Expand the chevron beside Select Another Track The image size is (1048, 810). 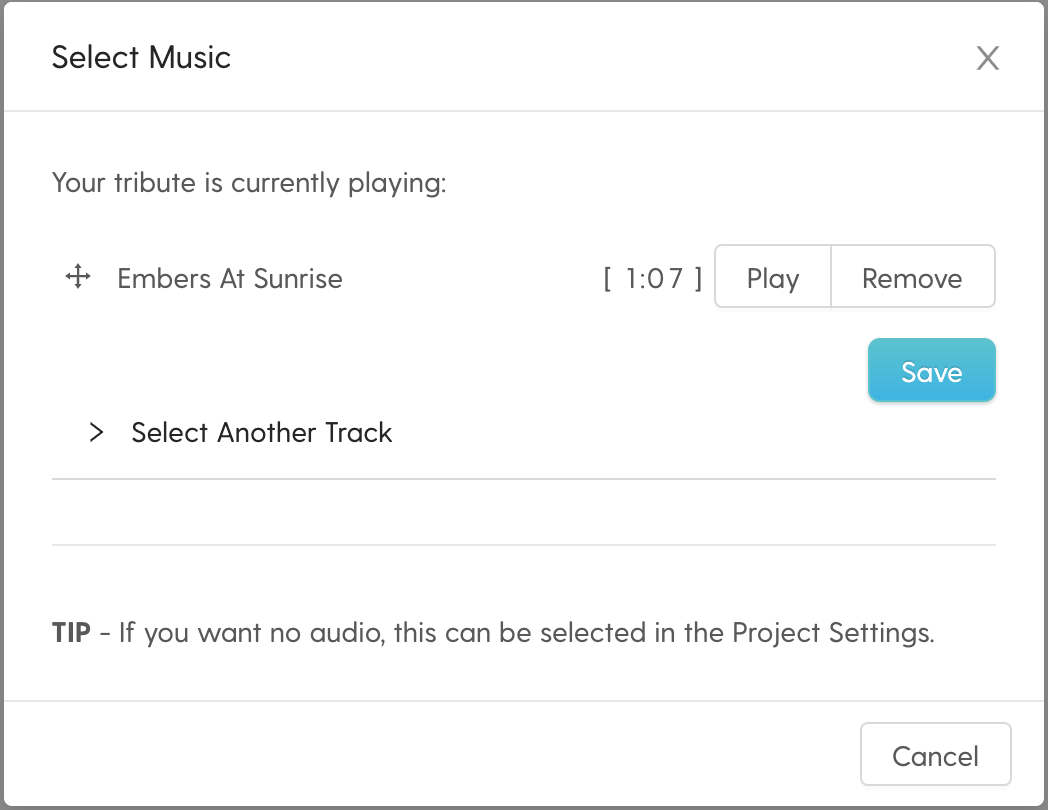[x=96, y=432]
